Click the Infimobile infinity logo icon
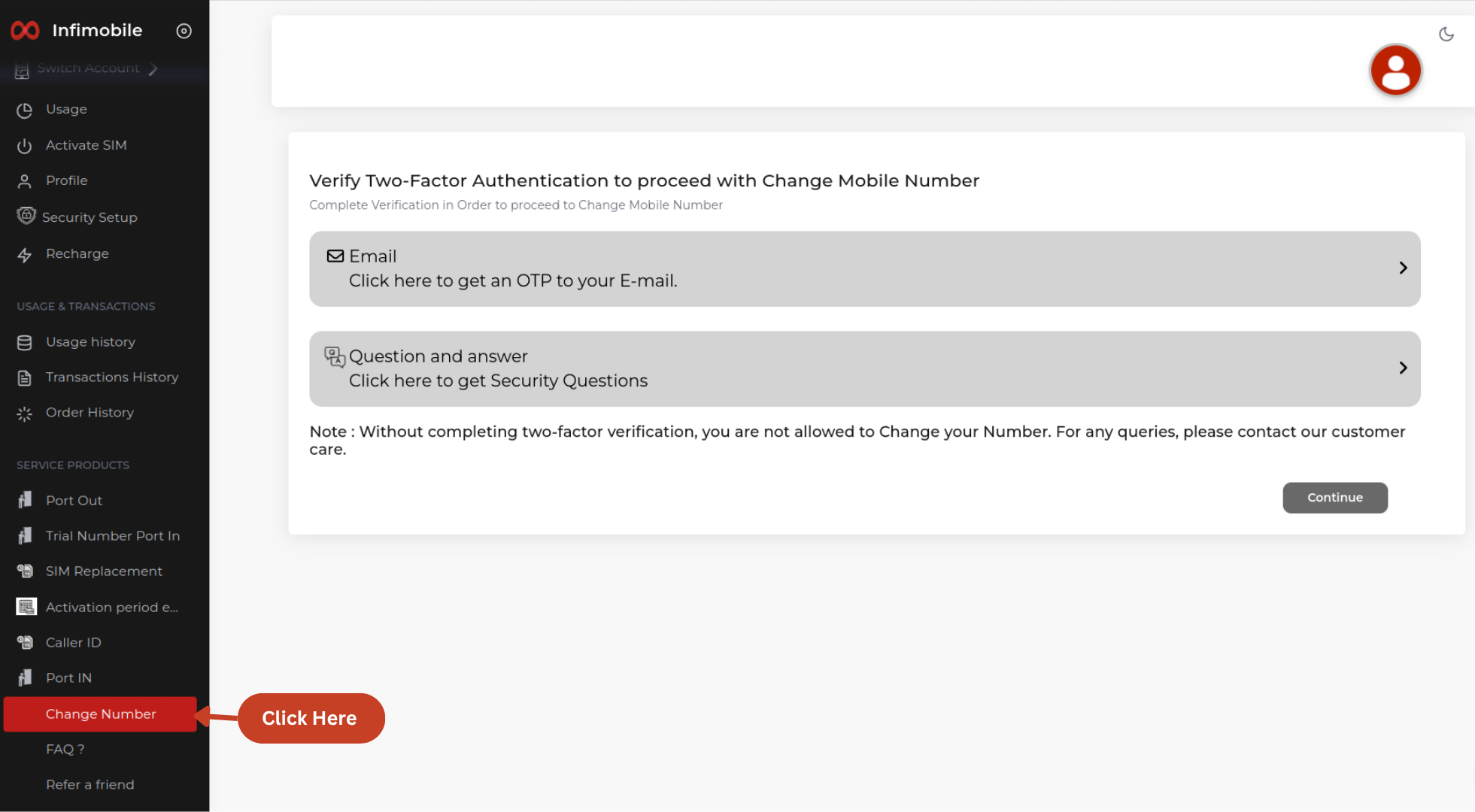The width and height of the screenshot is (1475, 812). click(x=25, y=30)
